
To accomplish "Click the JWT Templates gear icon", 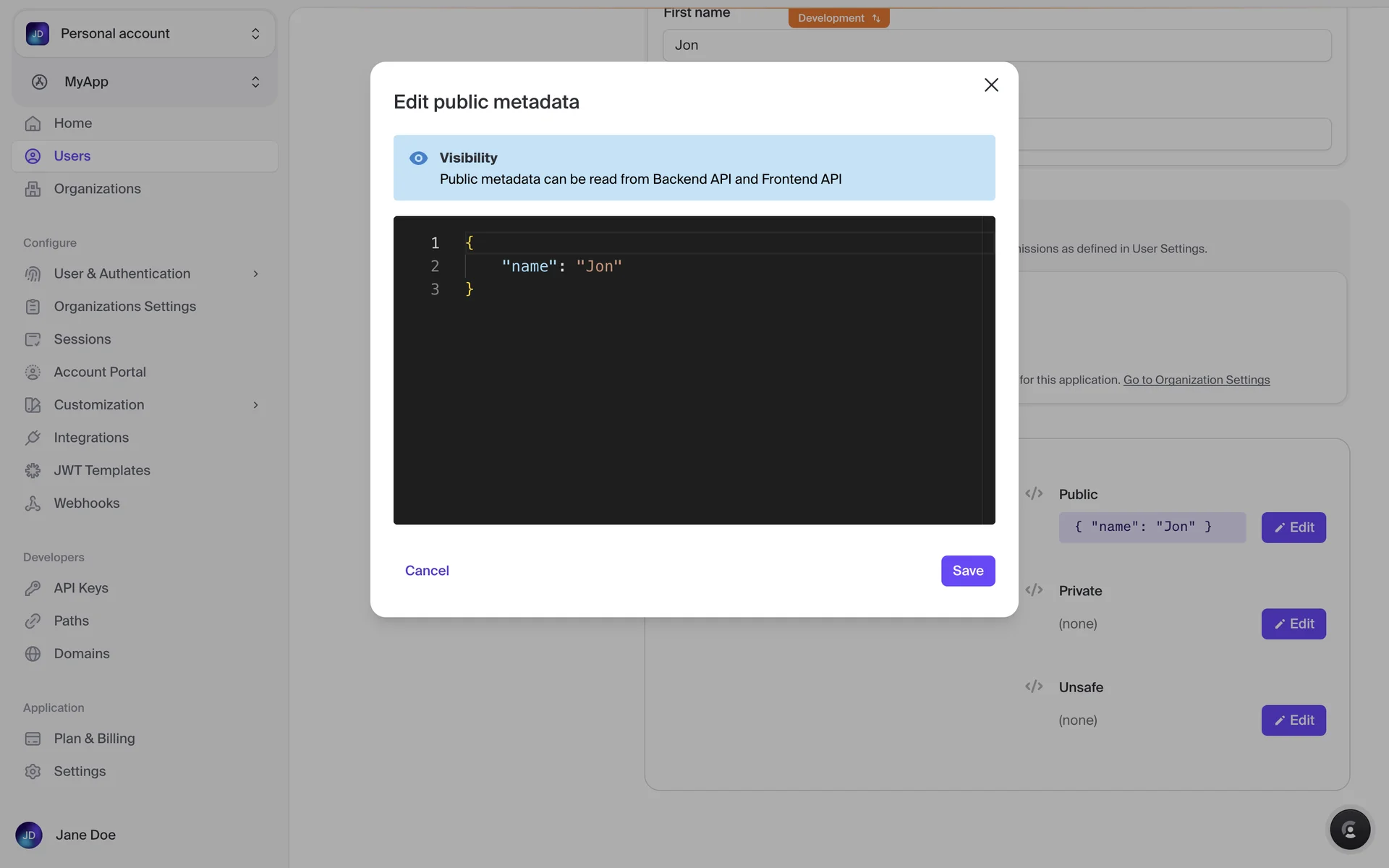I will point(33,471).
